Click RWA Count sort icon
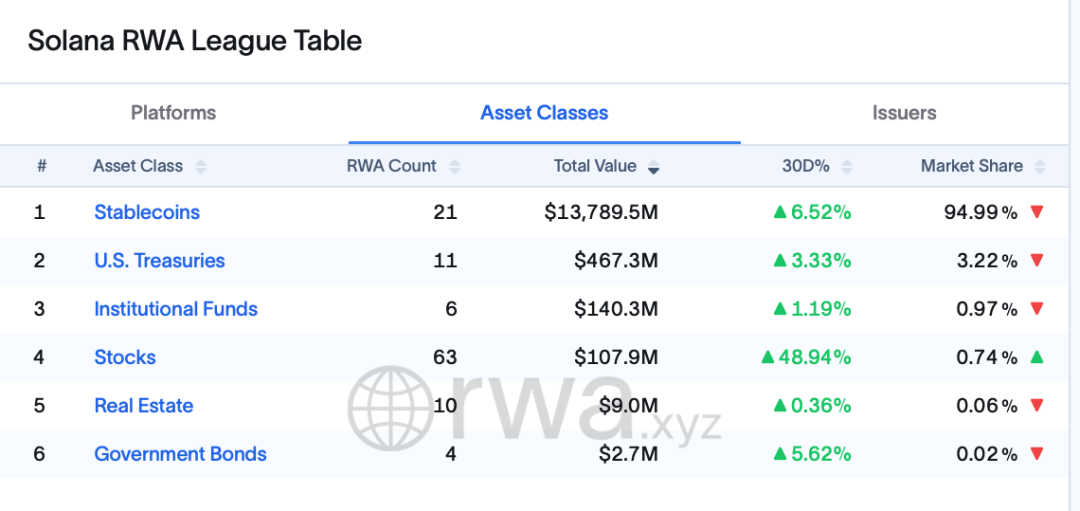Image resolution: width=1080 pixels, height=511 pixels. point(455,167)
